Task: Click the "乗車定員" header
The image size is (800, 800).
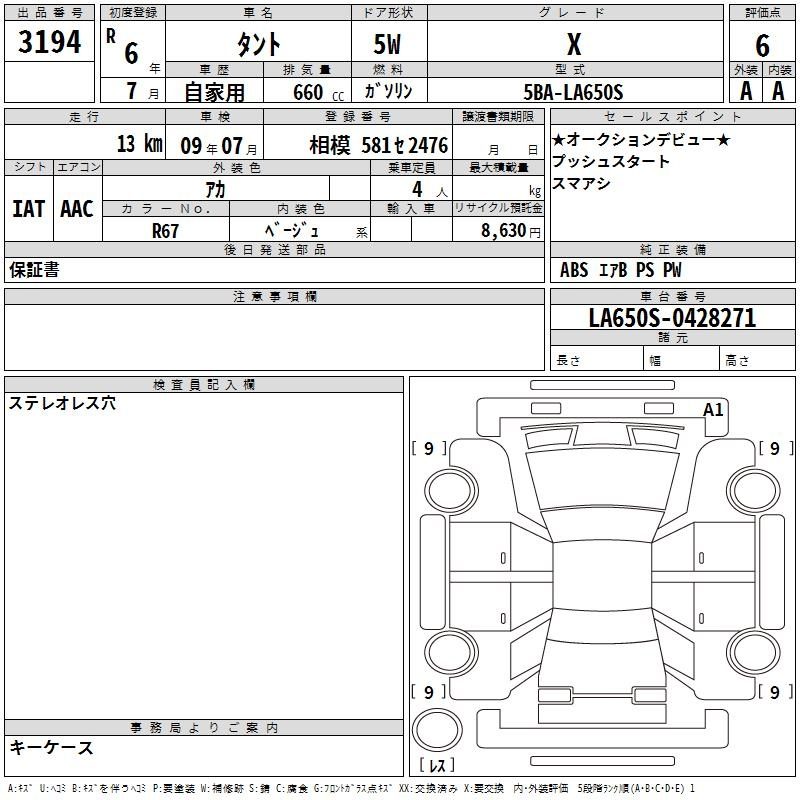Action: coord(411,167)
